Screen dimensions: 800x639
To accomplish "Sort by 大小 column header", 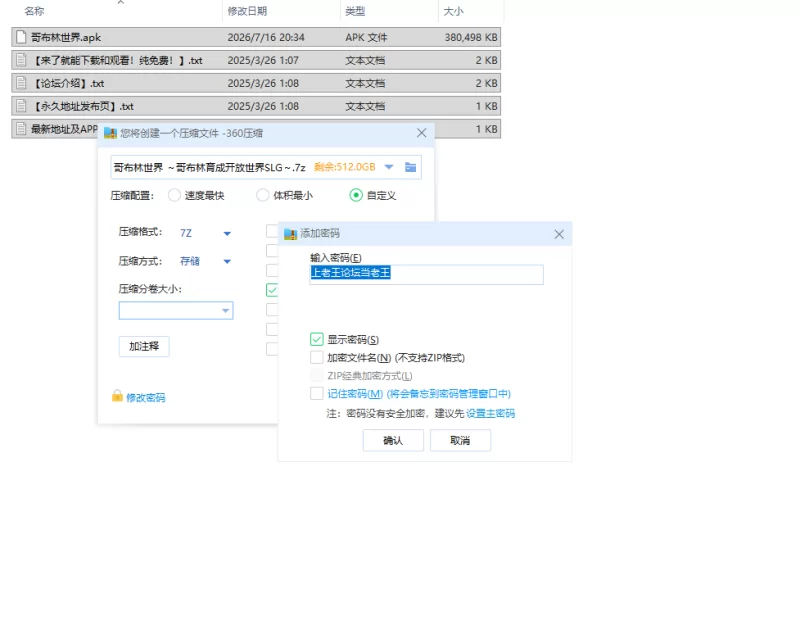I will 453,11.
